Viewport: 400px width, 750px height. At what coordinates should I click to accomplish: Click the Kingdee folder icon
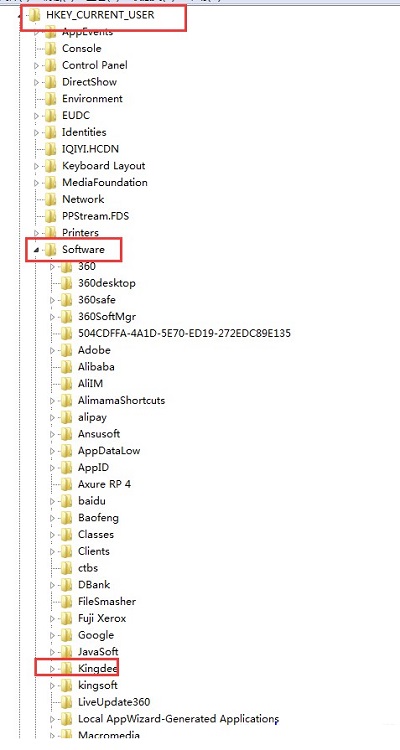(67, 668)
